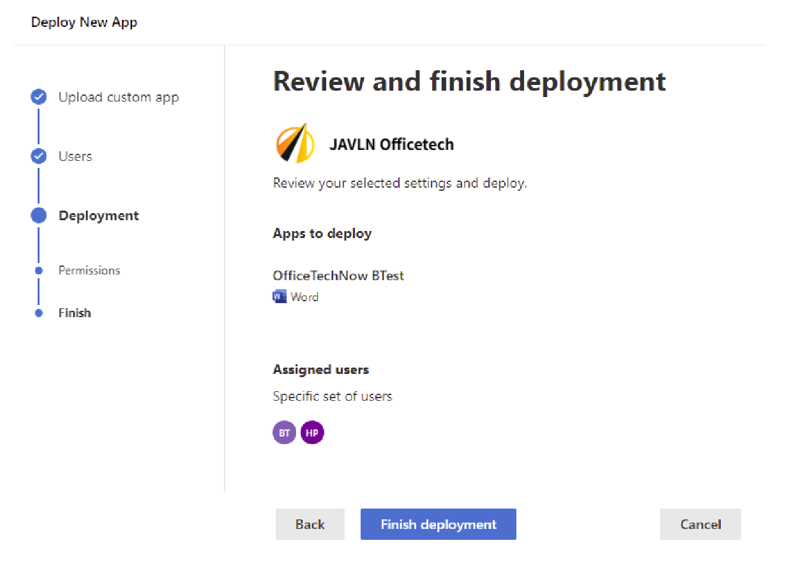Click the Finish deployment button

point(438,524)
